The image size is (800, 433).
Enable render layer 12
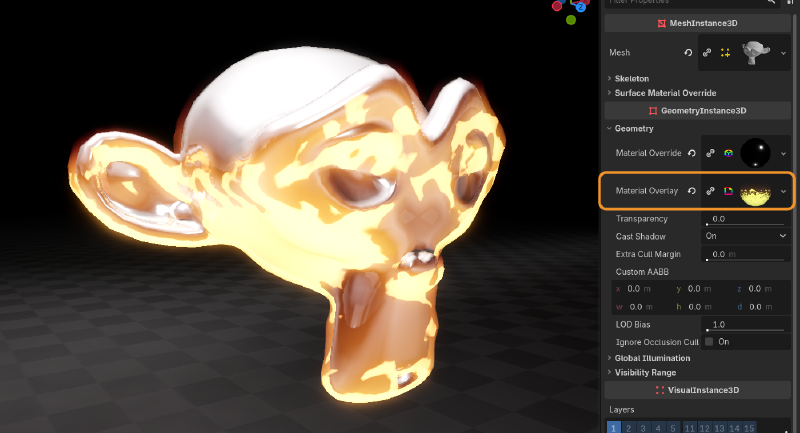(x=705, y=427)
